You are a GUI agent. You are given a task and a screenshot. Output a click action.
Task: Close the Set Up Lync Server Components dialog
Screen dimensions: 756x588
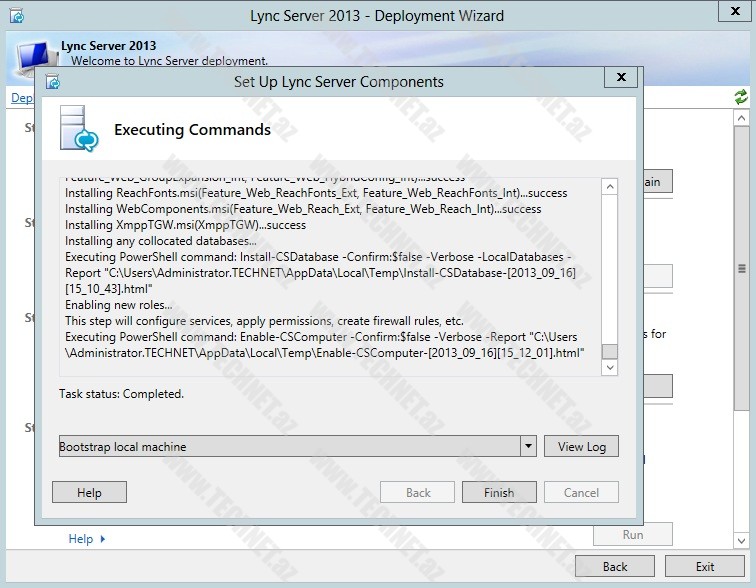pos(620,78)
